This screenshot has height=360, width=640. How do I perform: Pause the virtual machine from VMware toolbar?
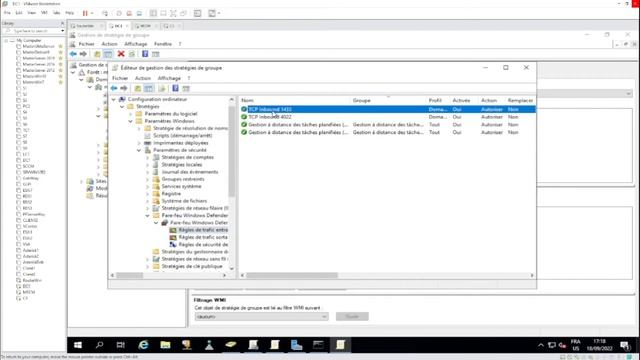point(85,13)
